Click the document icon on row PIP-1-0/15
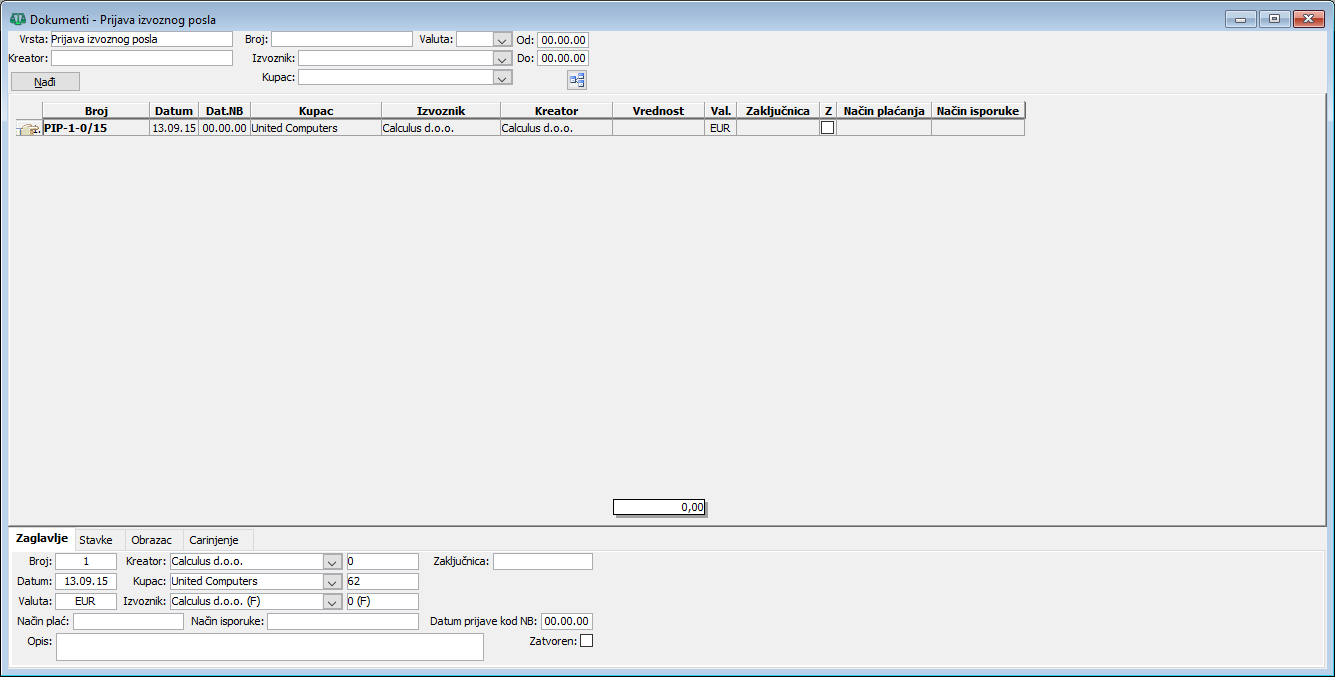1335x677 pixels. point(29,128)
